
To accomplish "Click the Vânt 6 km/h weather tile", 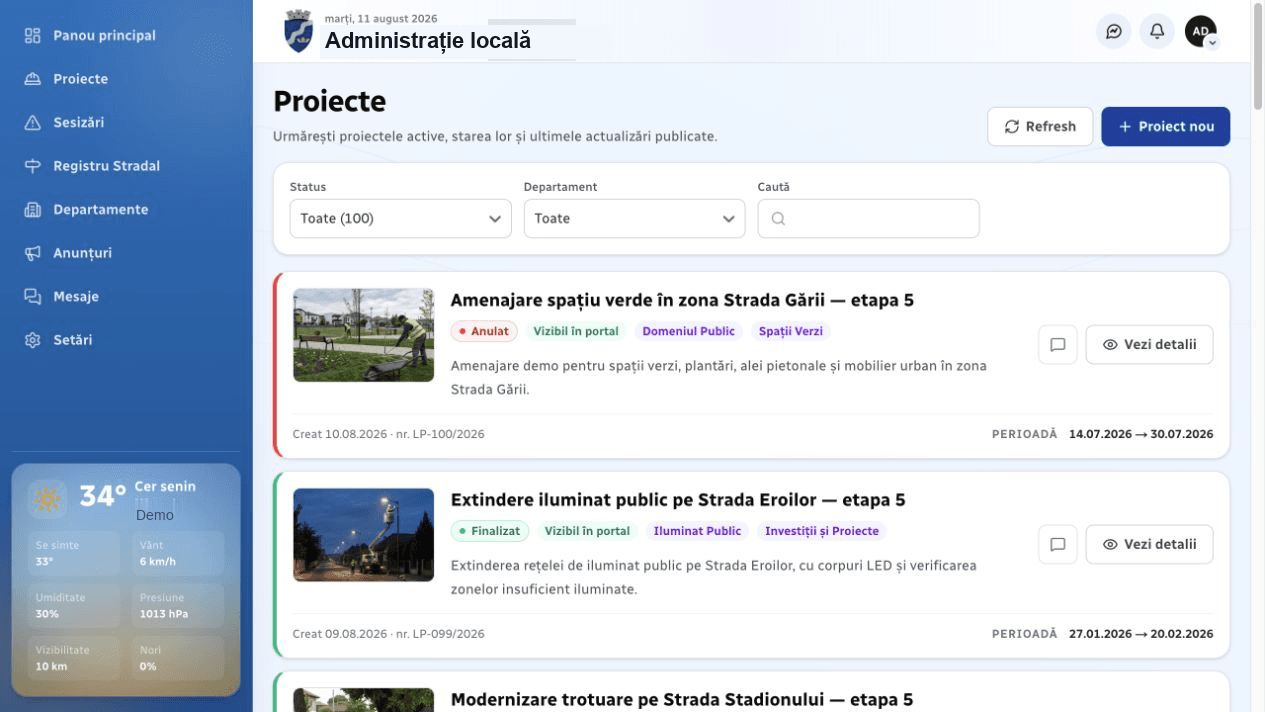I will (177, 553).
